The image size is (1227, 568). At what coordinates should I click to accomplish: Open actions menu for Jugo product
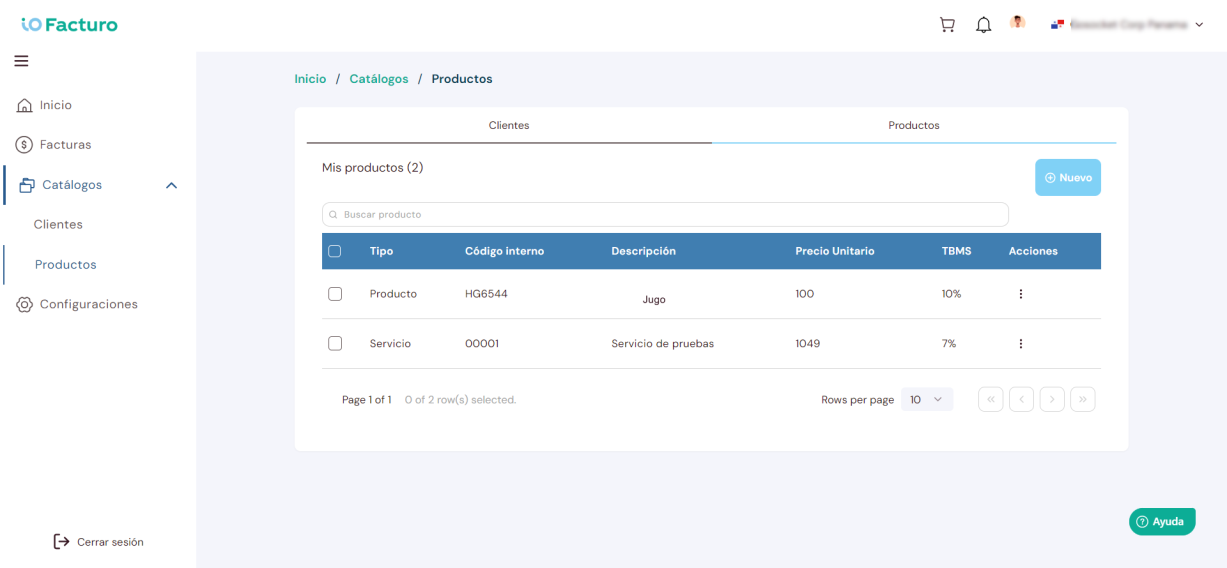1021,294
